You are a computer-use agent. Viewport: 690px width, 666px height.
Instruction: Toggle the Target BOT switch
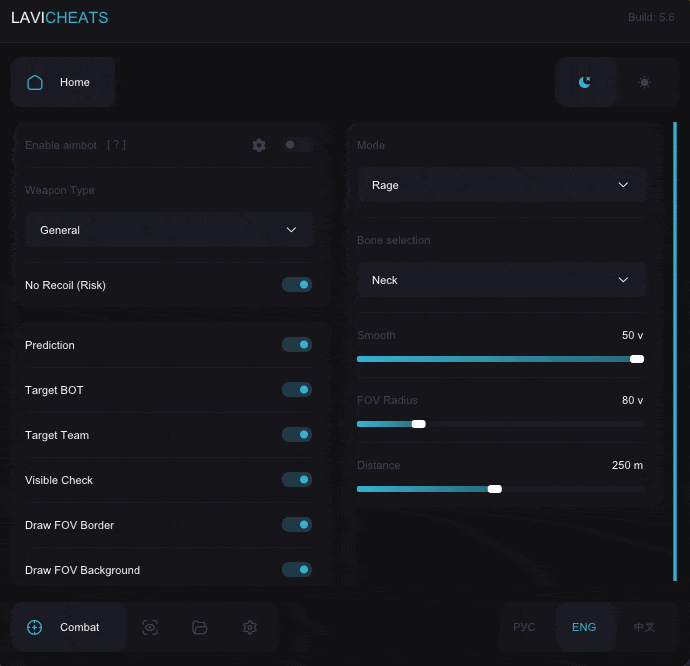point(297,390)
